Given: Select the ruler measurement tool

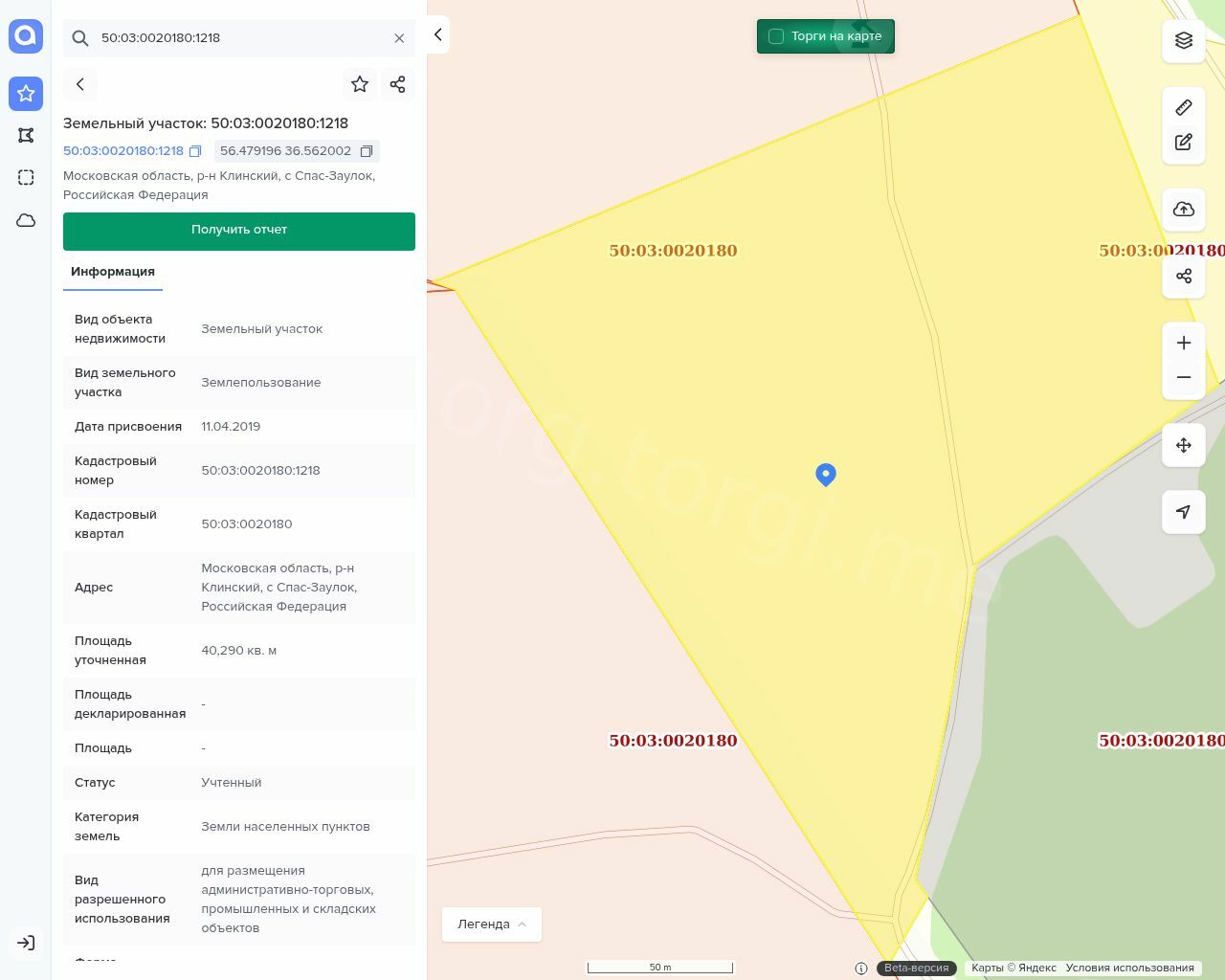Looking at the screenshot, I should [1184, 107].
